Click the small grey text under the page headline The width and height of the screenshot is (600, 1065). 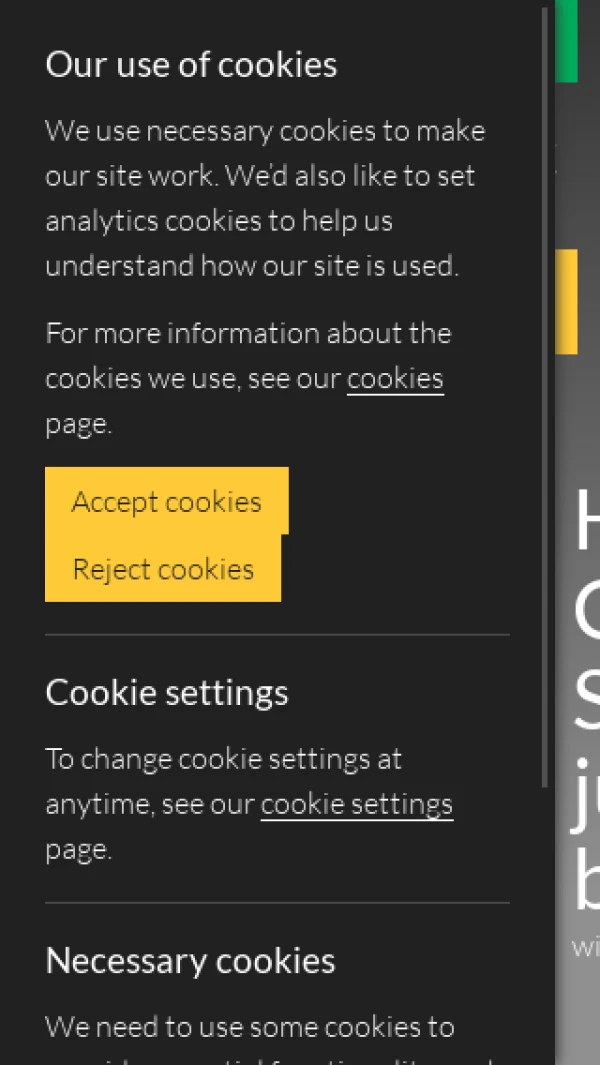(x=586, y=946)
